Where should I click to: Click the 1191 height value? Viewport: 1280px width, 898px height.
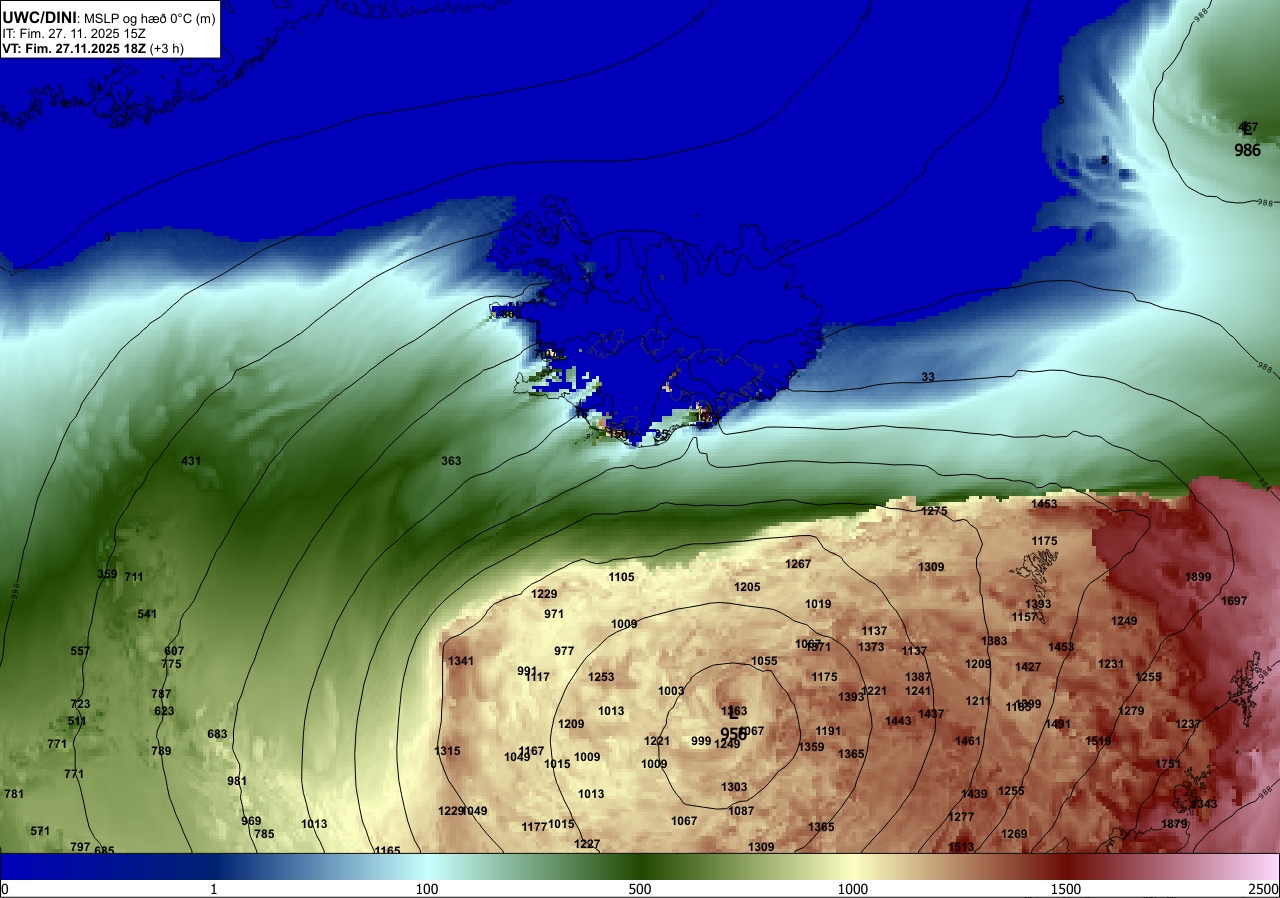pos(828,731)
